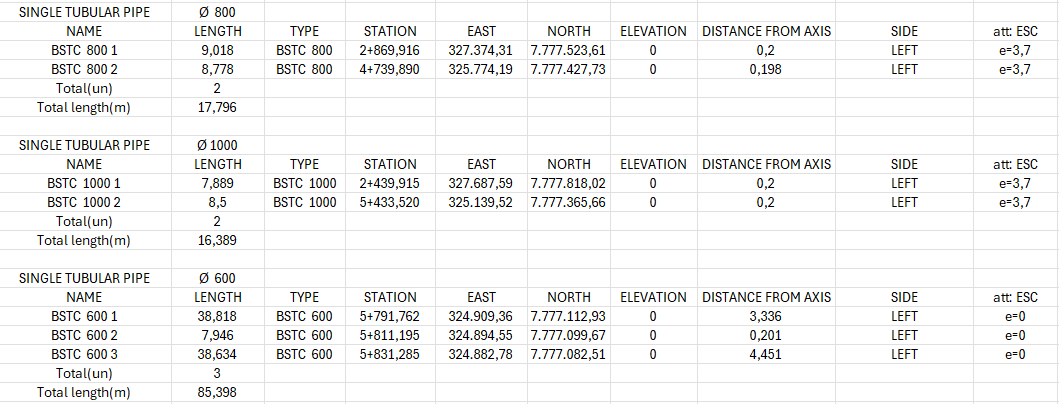The width and height of the screenshot is (1059, 404).
Task: Select station cell "2+869,916"
Action: [x=390, y=50]
